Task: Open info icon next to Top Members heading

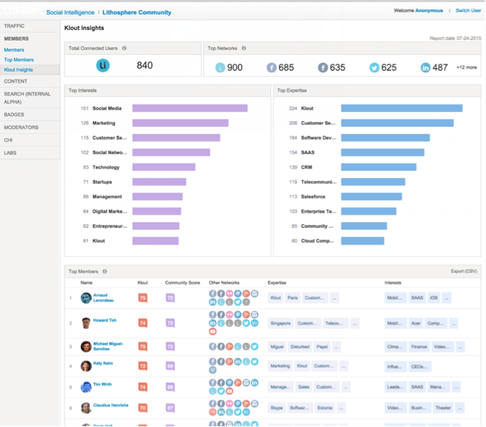Action: [x=105, y=271]
